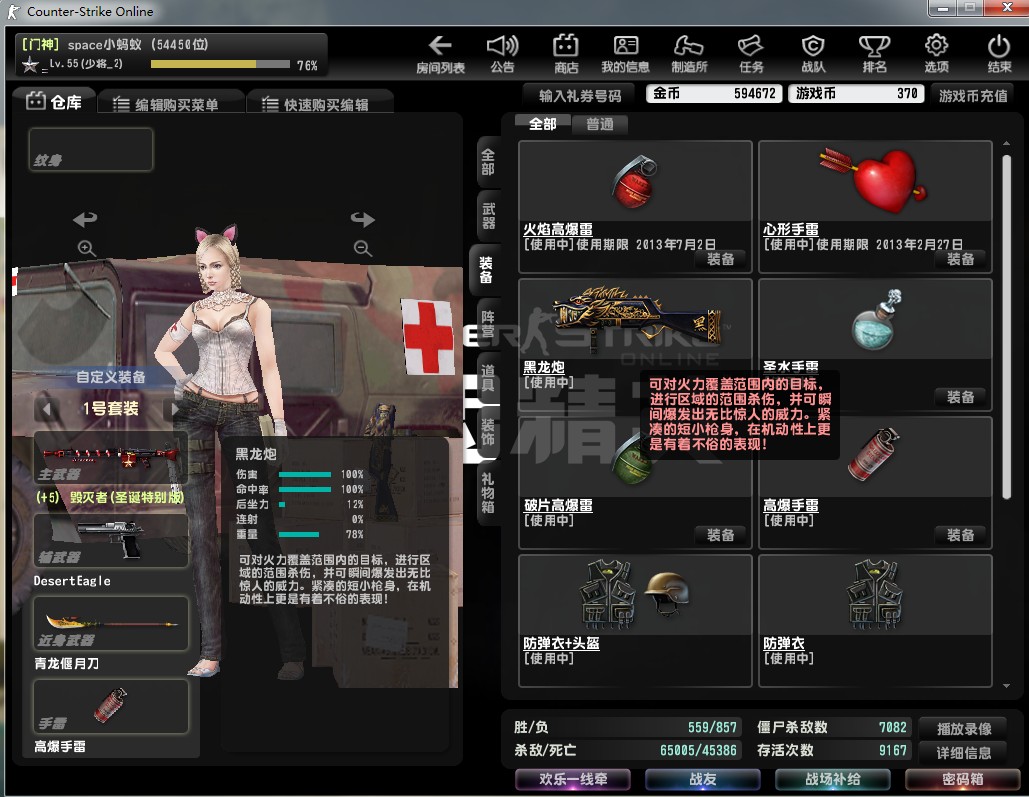Click the 密码箱 code box button
Image resolution: width=1029 pixels, height=797 pixels.
point(962,779)
